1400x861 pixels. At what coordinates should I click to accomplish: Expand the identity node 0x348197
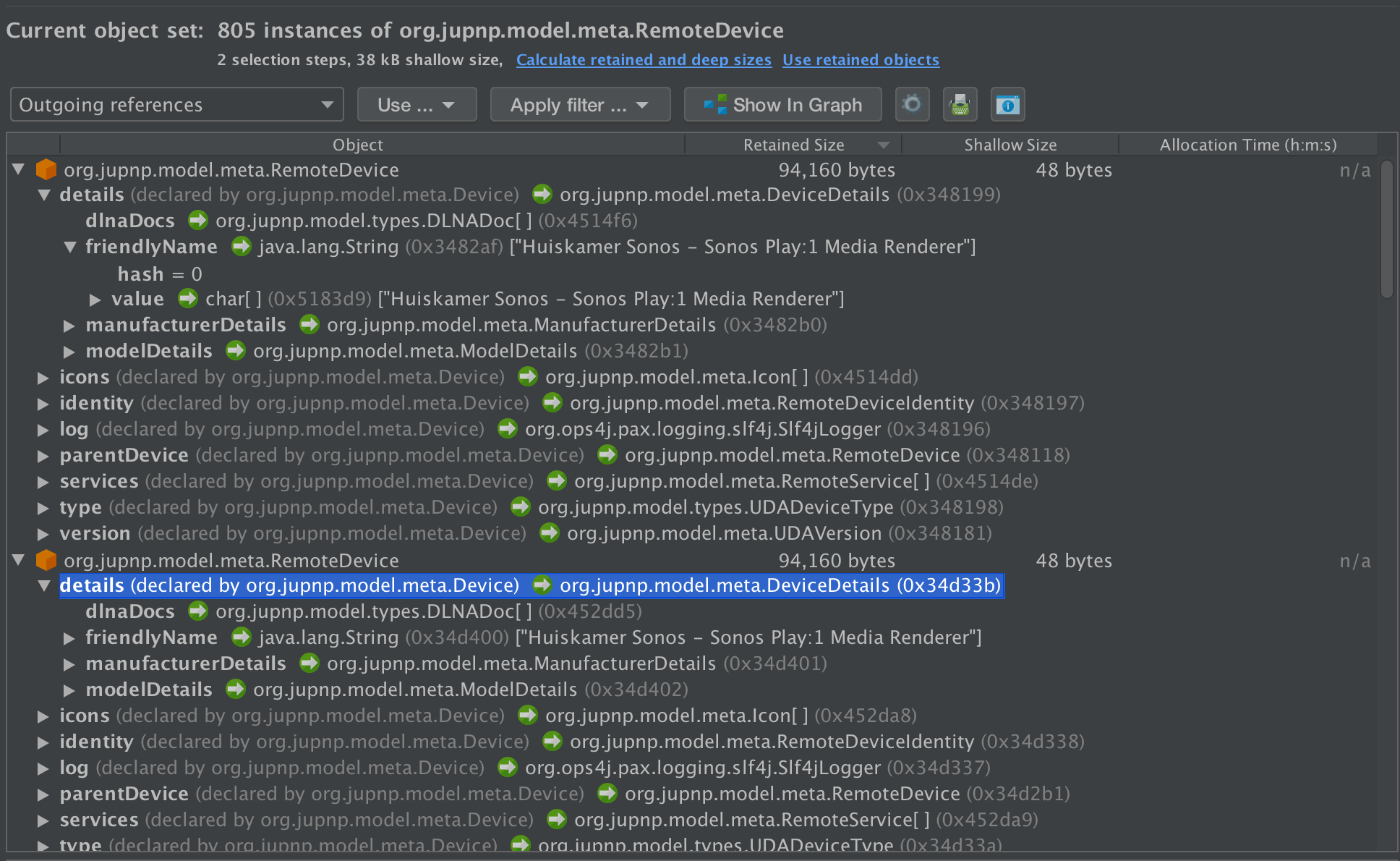pos(43,404)
